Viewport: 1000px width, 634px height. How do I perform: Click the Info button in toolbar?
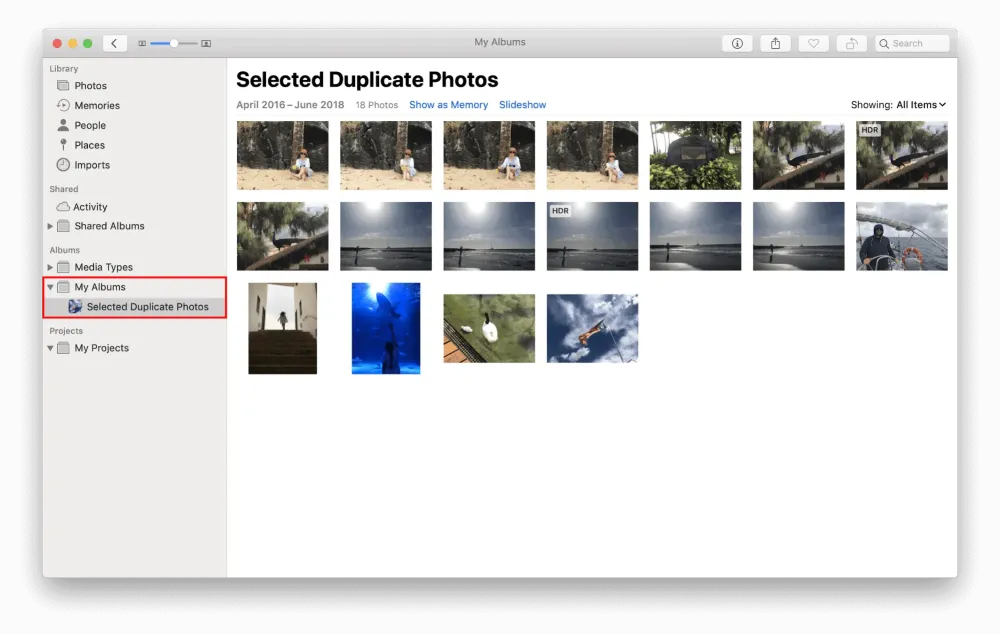coord(737,44)
